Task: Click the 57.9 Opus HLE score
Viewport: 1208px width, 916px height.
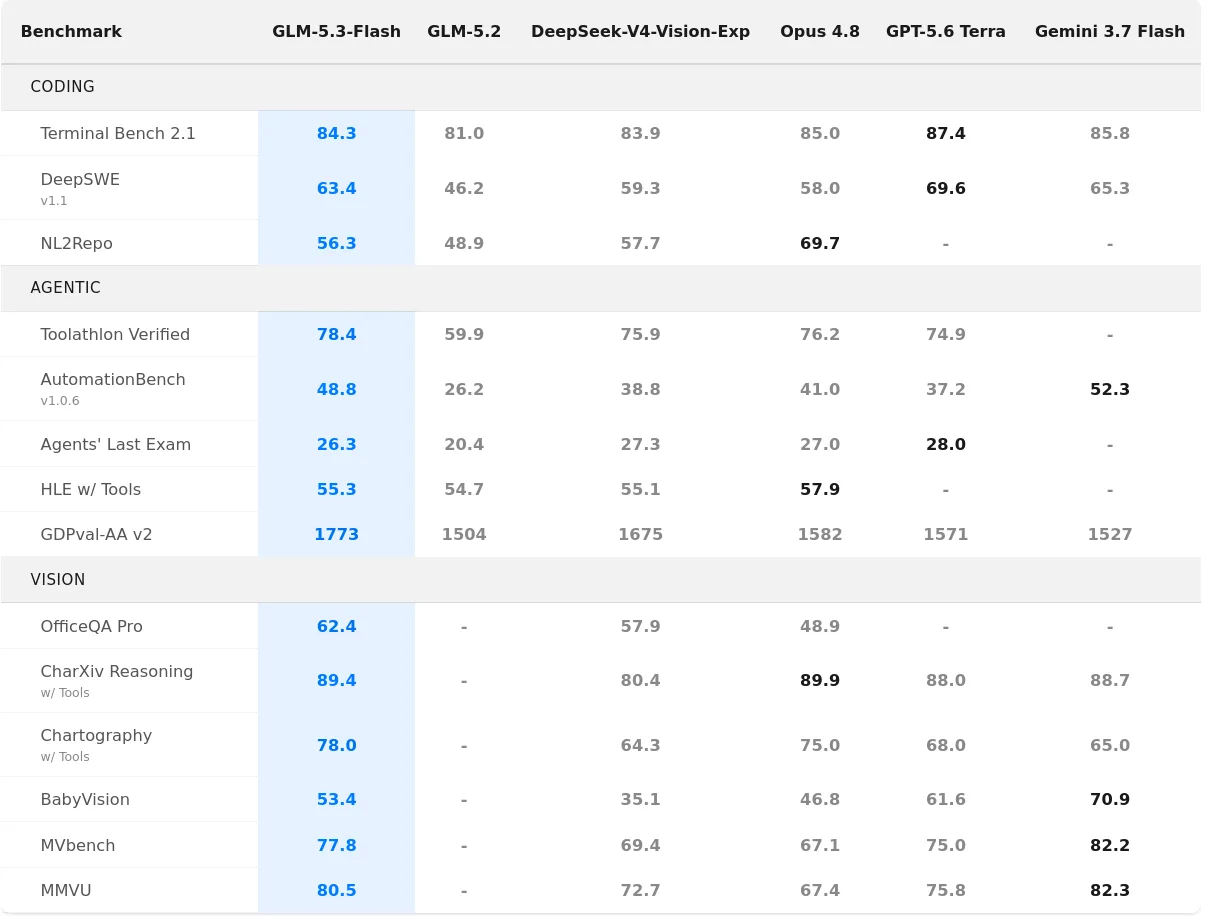Action: coord(820,490)
